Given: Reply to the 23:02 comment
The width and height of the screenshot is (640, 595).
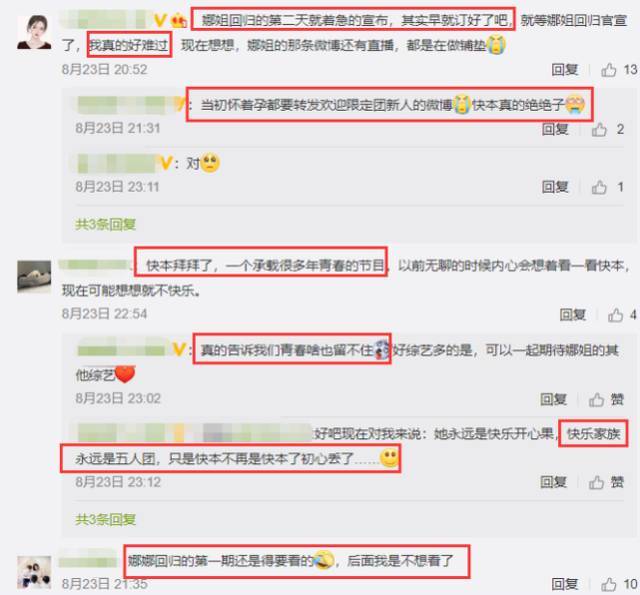Looking at the screenshot, I should point(553,400).
